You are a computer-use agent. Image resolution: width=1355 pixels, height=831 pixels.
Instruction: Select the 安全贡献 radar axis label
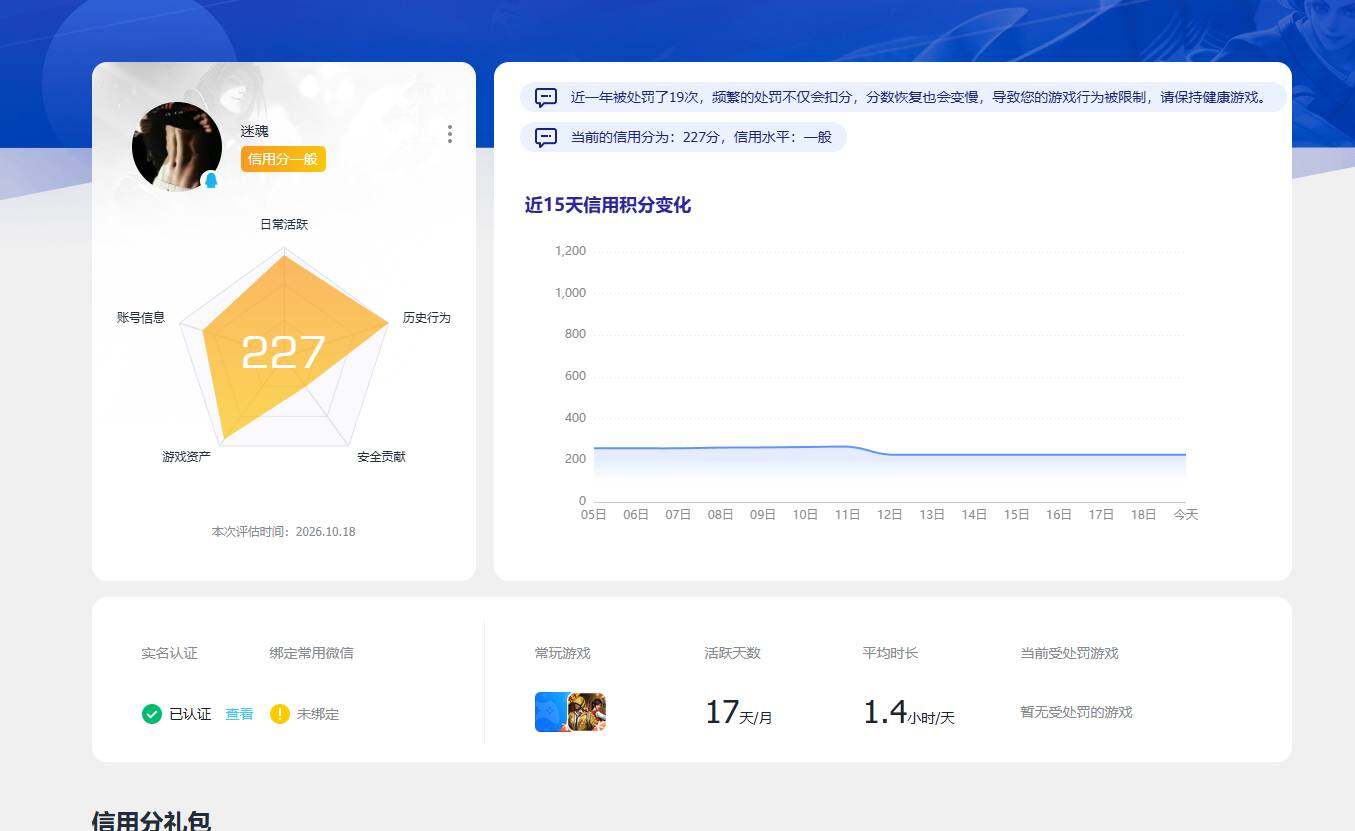pyautogui.click(x=382, y=457)
